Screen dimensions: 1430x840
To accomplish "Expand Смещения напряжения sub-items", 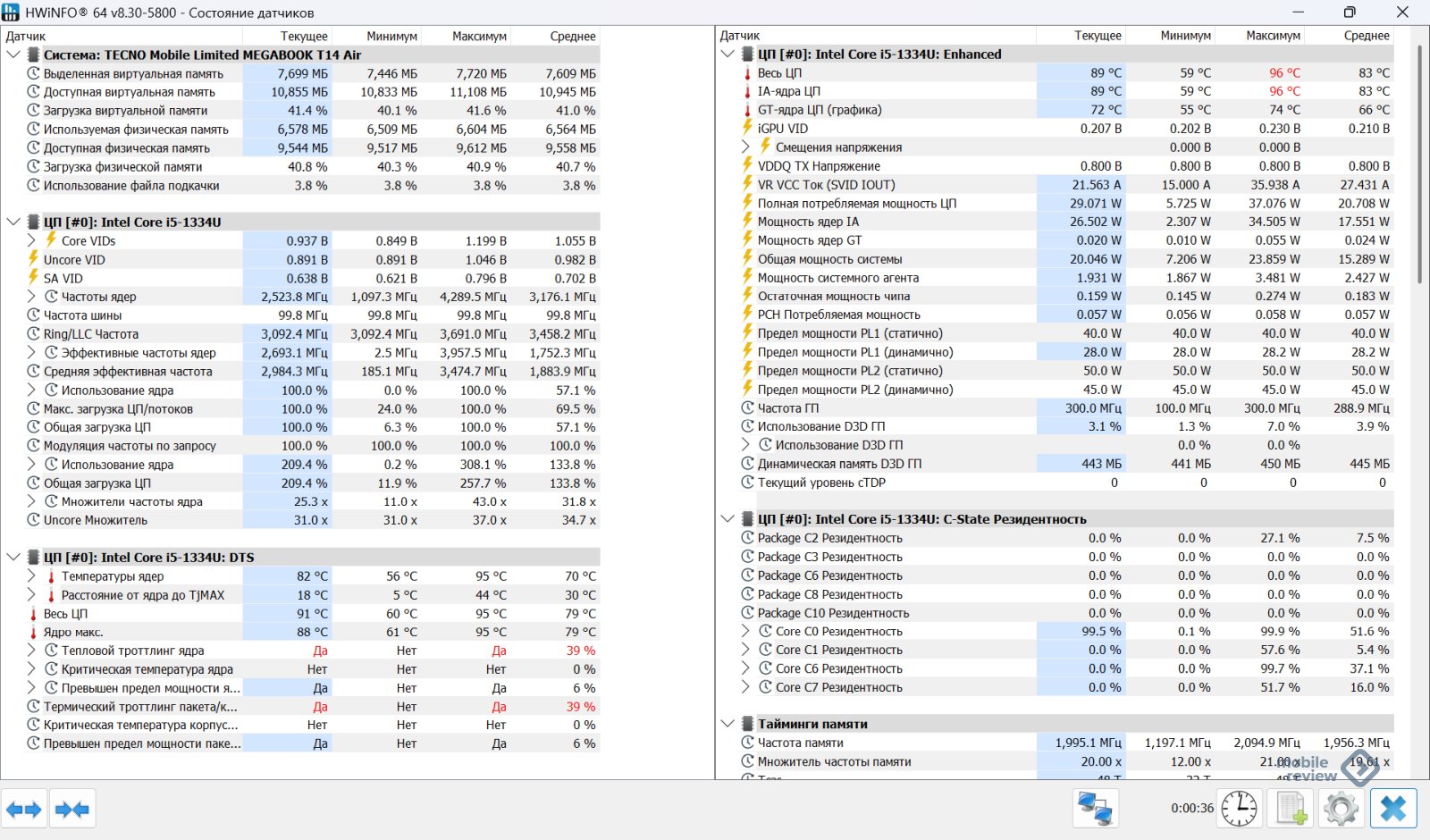I will (x=745, y=147).
